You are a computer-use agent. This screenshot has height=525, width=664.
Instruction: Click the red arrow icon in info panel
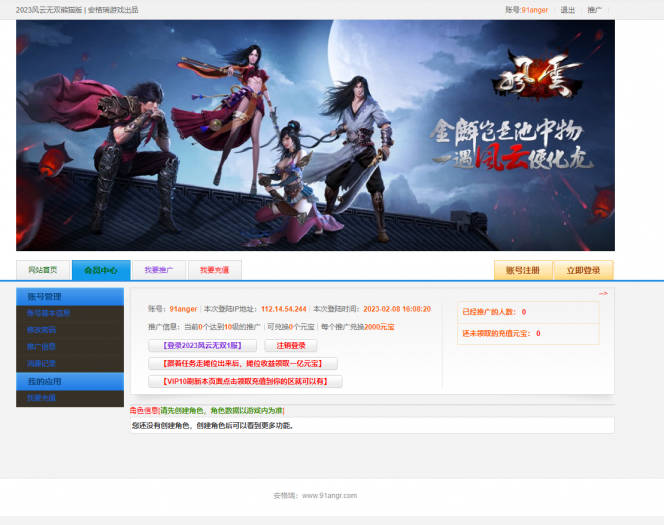point(603,294)
